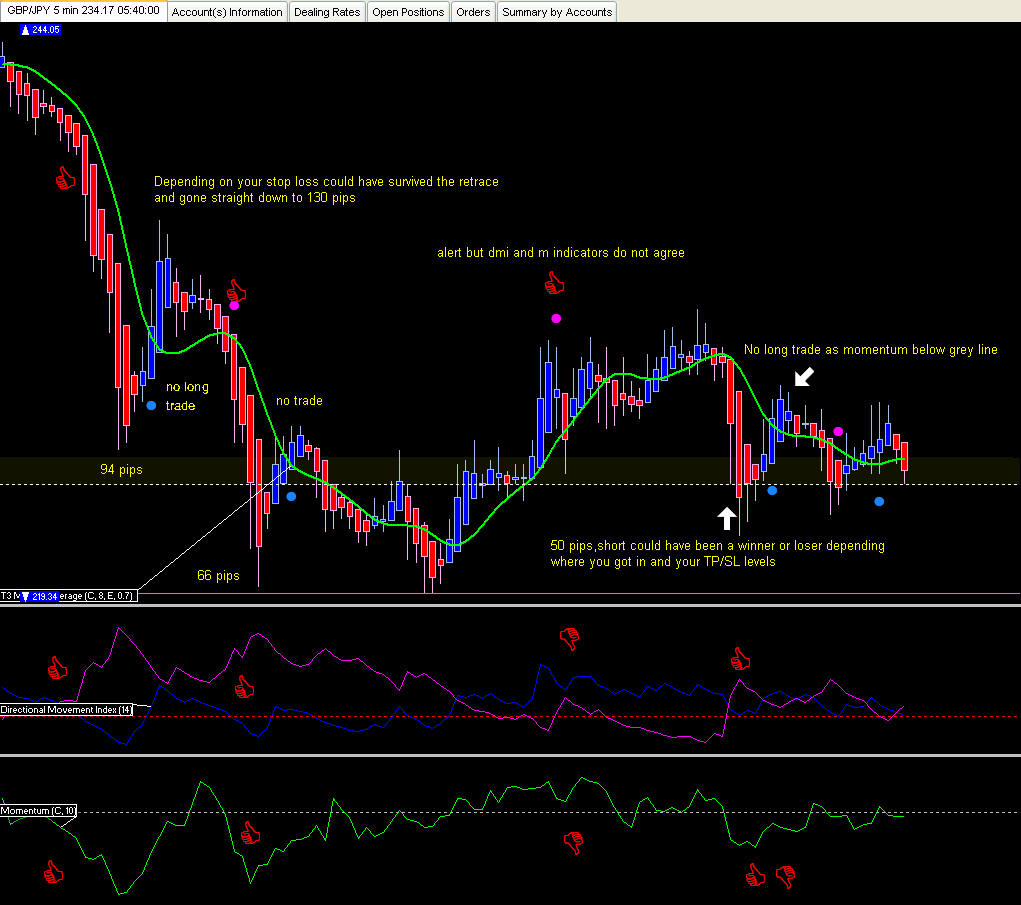Click thumbs-down icon at bottom right of momentum
1021x905 pixels.
click(786, 876)
